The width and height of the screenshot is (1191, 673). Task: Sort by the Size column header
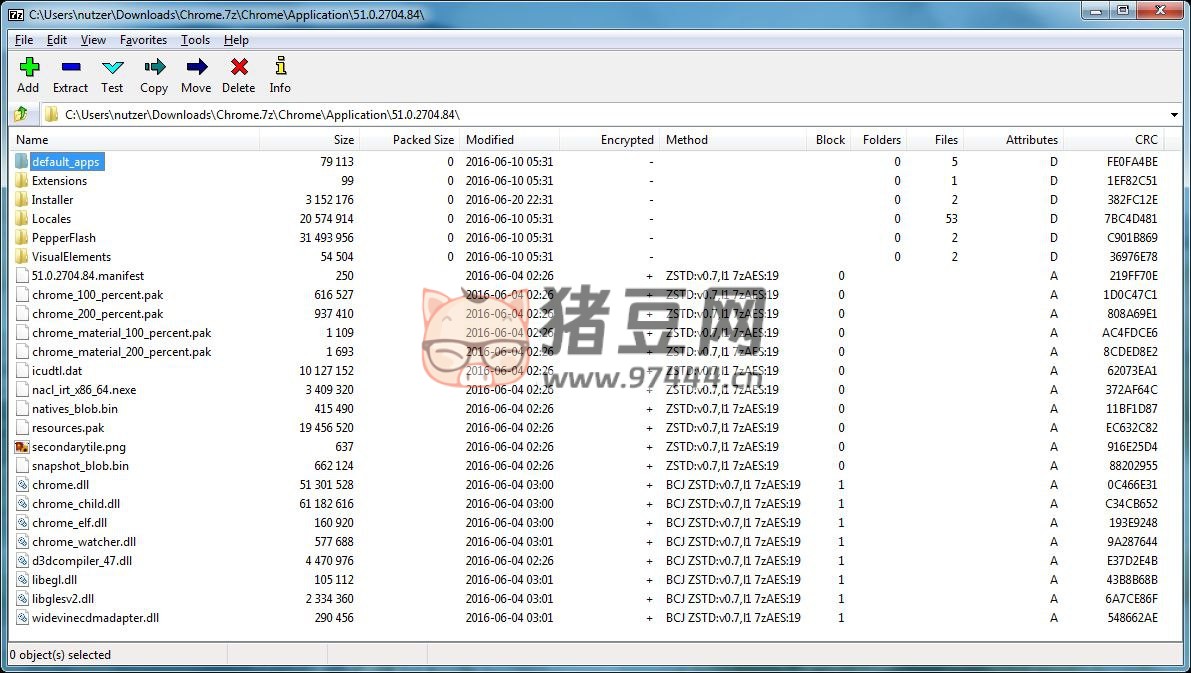pos(343,140)
